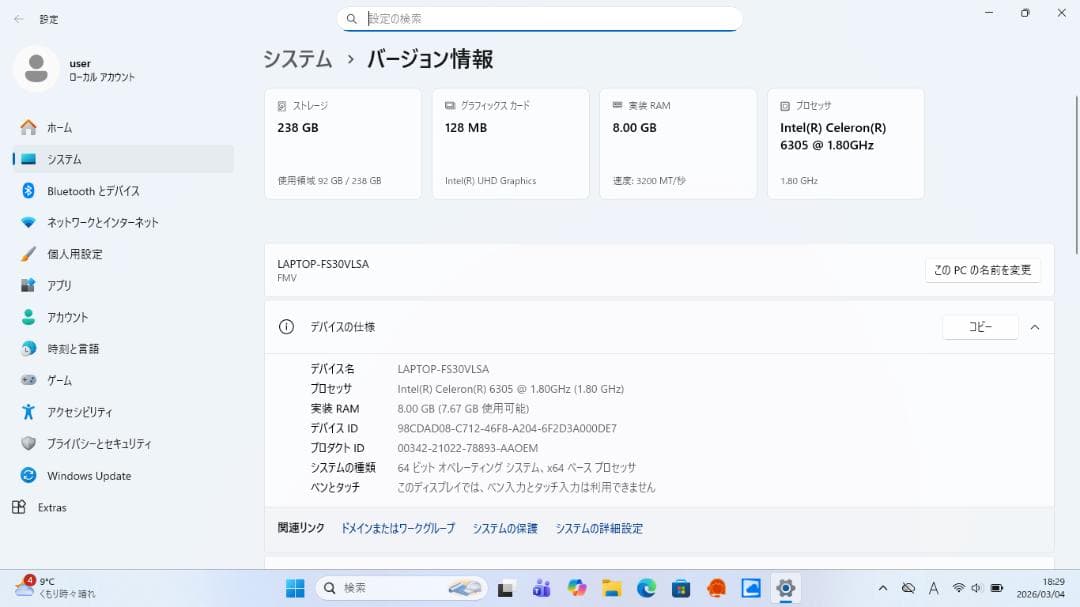Click the アクセシビリティ figure icon
Image resolution: width=1080 pixels, height=607 pixels.
(28, 412)
